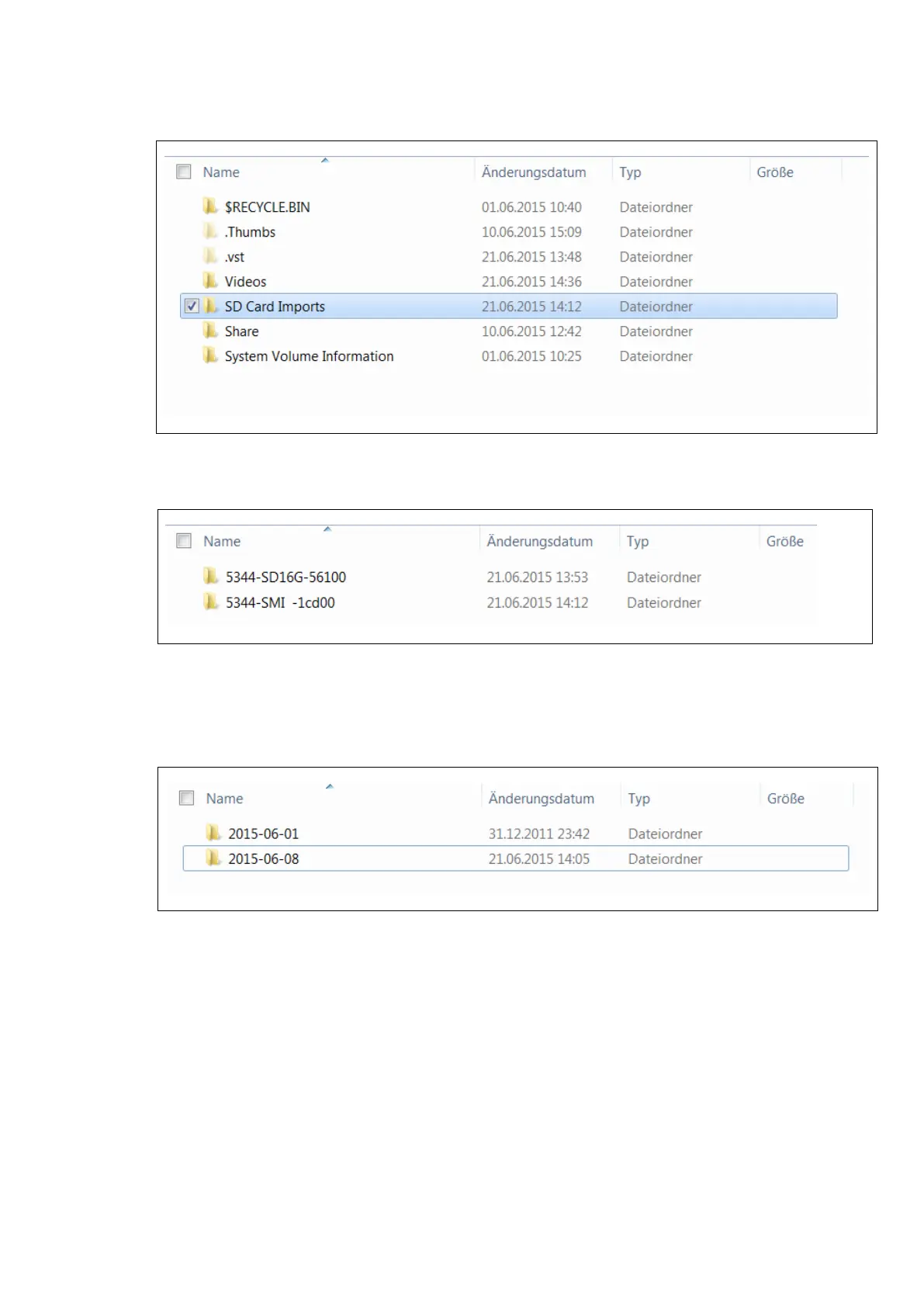Sort by Typ in the list containing Share
The width and height of the screenshot is (924, 1307).
pos(630,173)
